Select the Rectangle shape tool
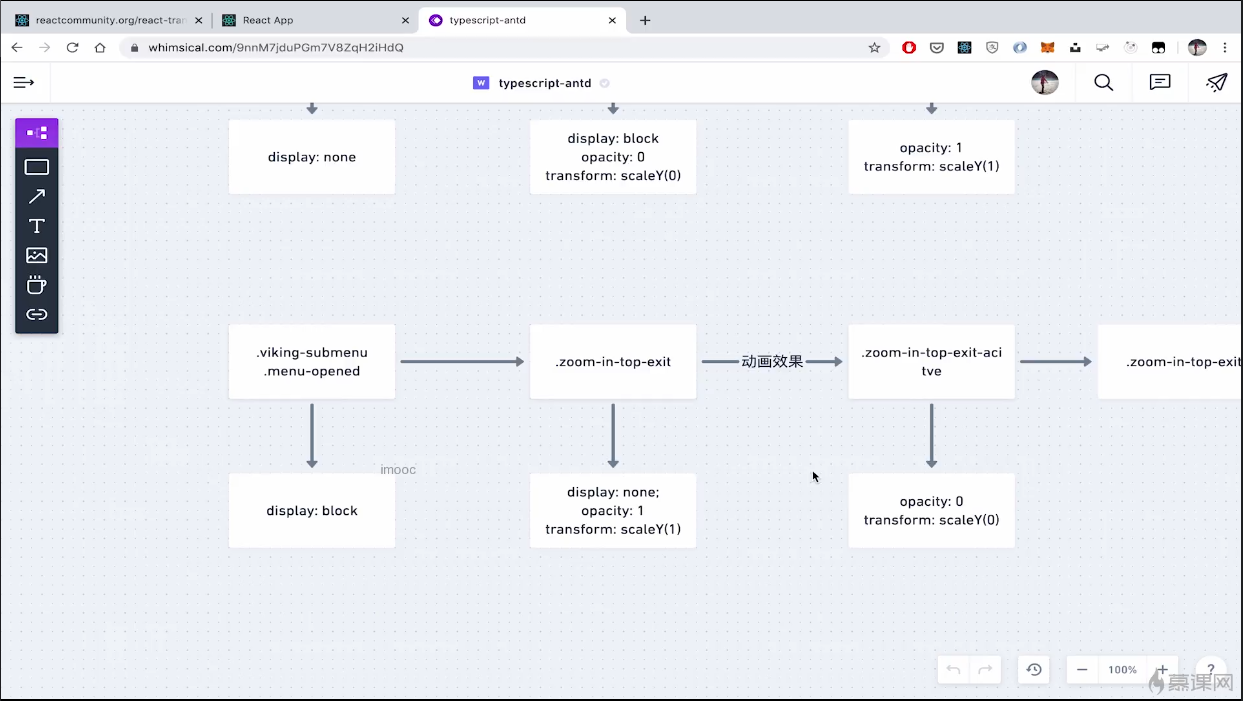 point(37,167)
